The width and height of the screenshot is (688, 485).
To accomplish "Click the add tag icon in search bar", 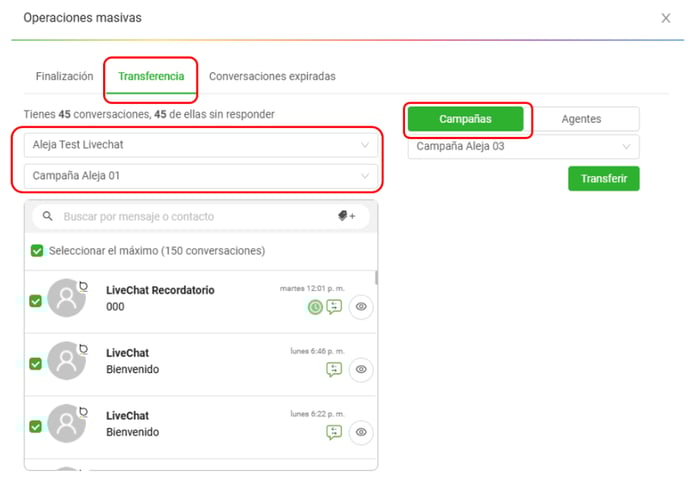I will tap(347, 216).
